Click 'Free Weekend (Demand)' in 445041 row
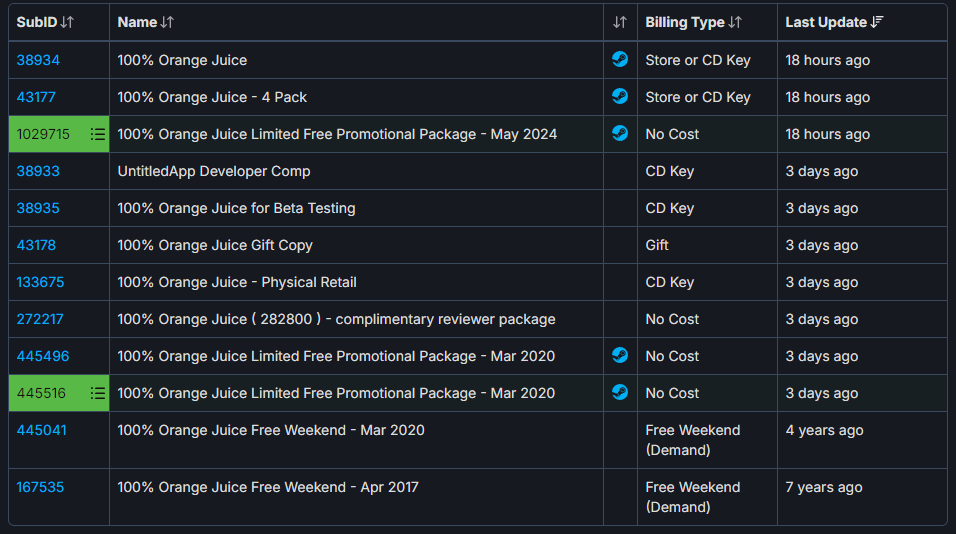This screenshot has width=956, height=534. (x=693, y=440)
